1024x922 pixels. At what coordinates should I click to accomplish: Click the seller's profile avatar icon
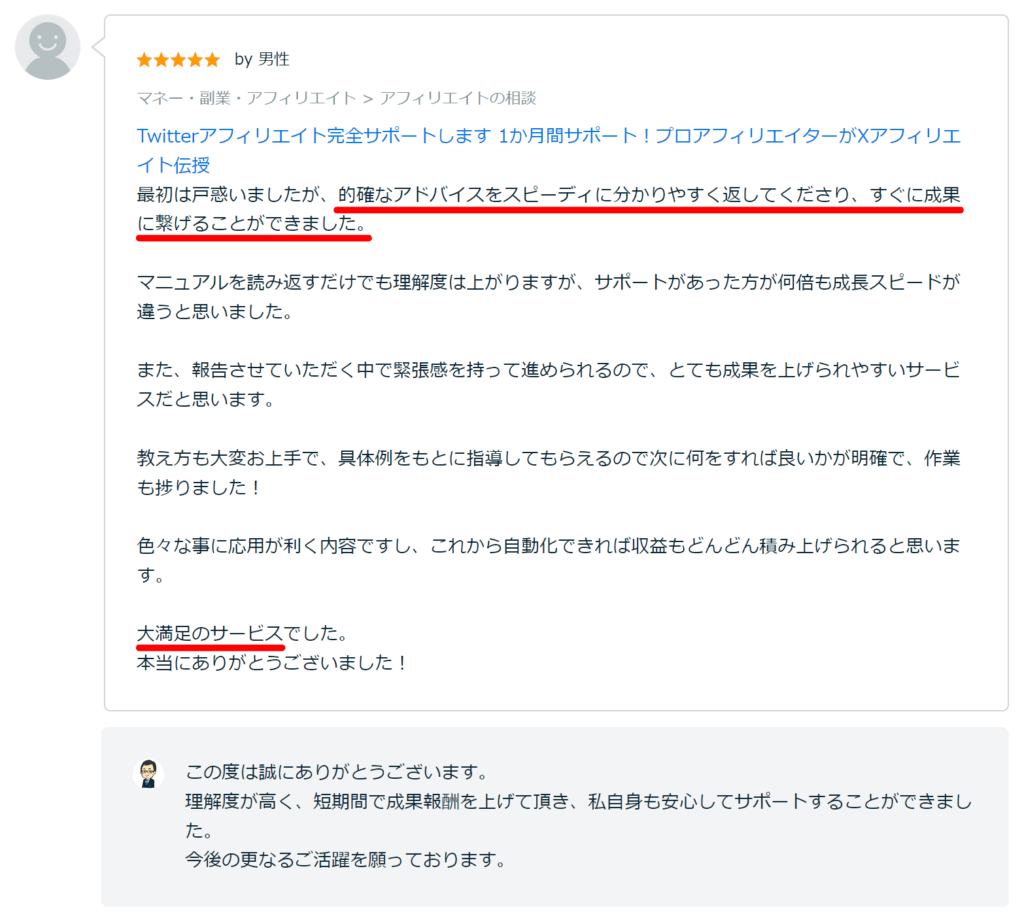tap(148, 772)
